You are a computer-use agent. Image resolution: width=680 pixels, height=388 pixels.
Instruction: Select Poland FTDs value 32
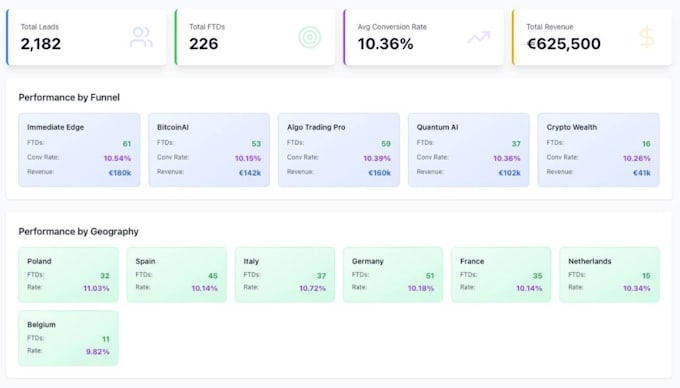coord(105,276)
